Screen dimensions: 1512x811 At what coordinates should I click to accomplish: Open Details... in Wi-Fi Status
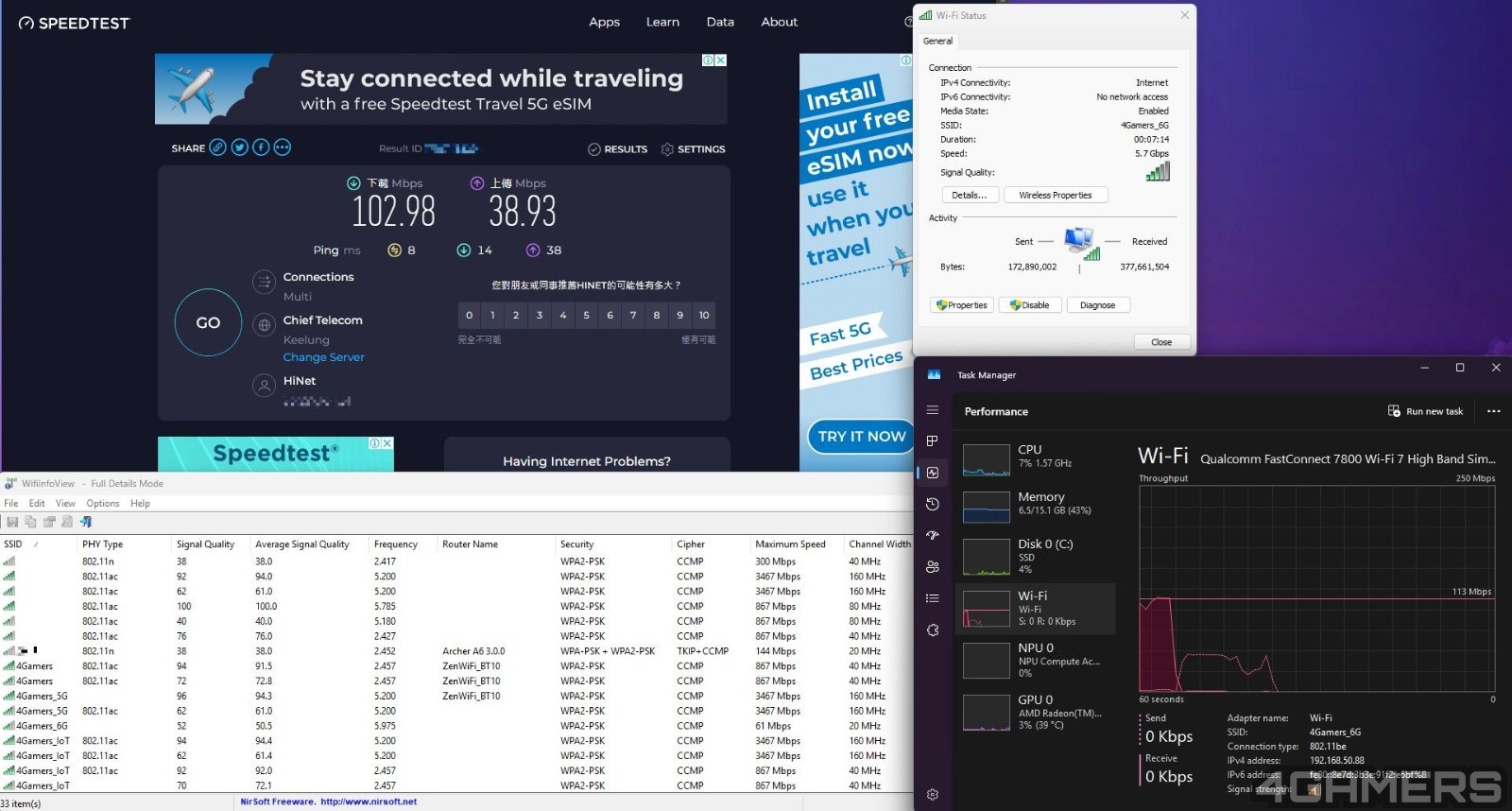click(969, 195)
